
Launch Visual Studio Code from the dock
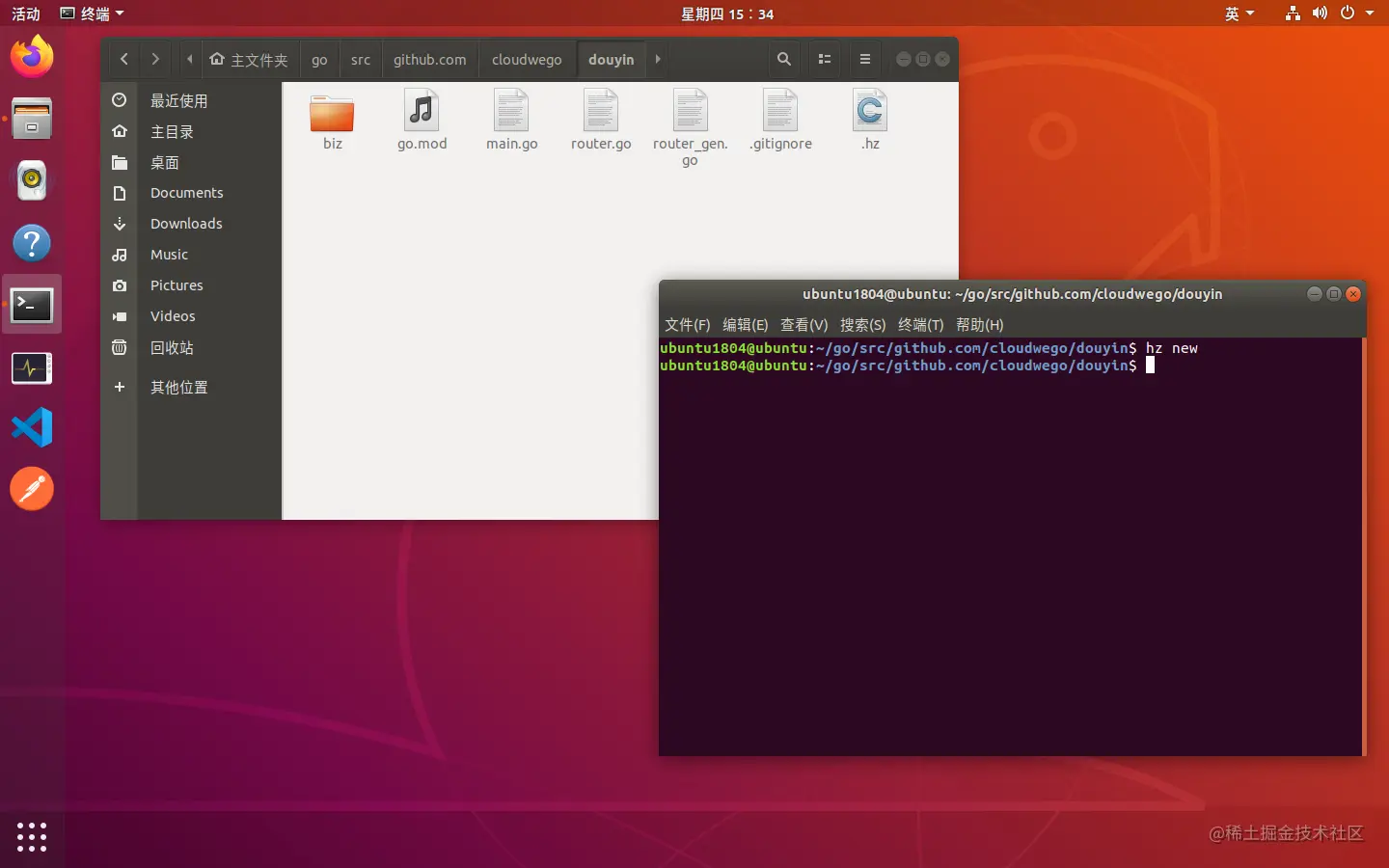[32, 427]
